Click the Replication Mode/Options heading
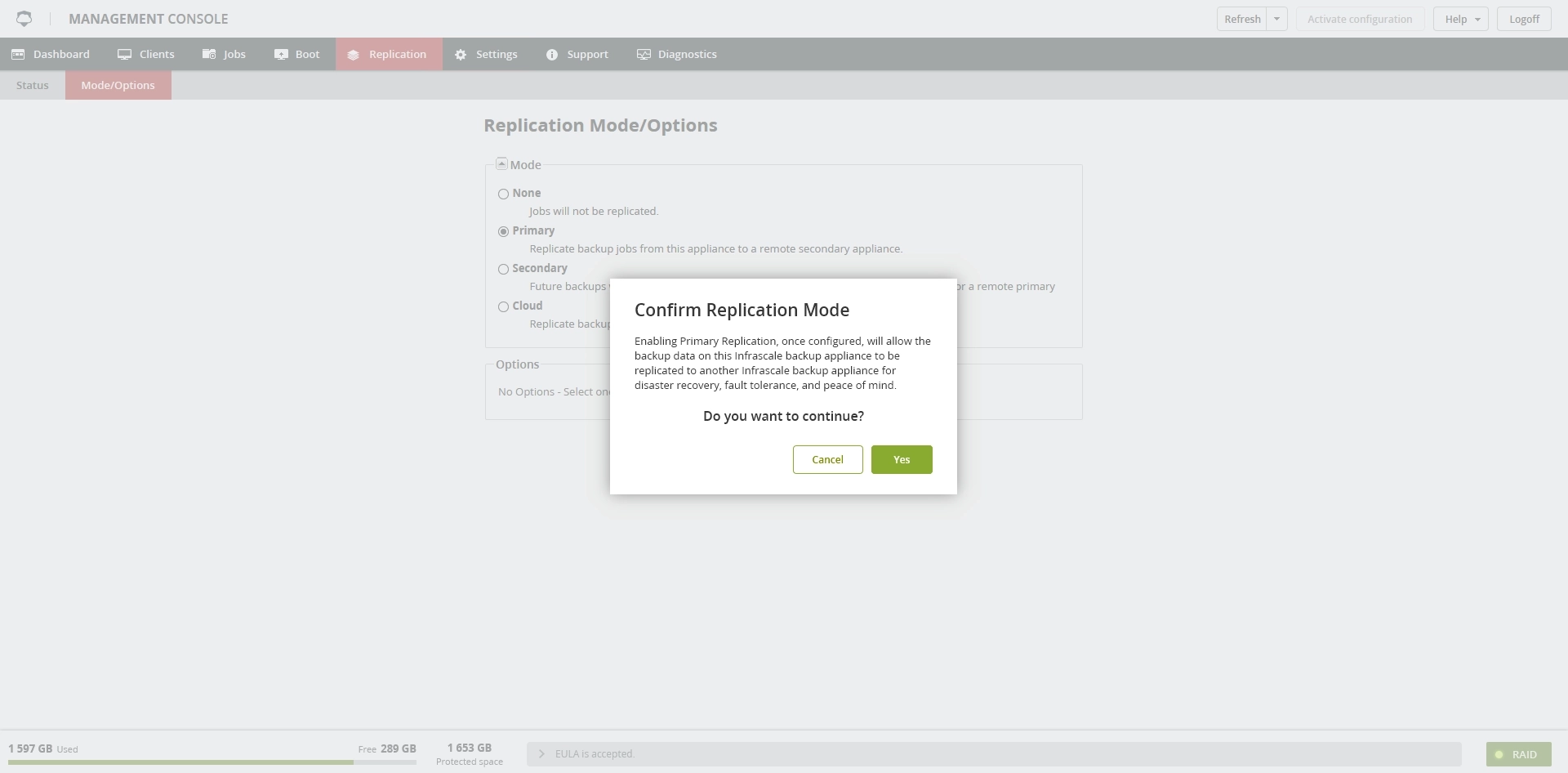The image size is (1568, 773). (x=600, y=125)
